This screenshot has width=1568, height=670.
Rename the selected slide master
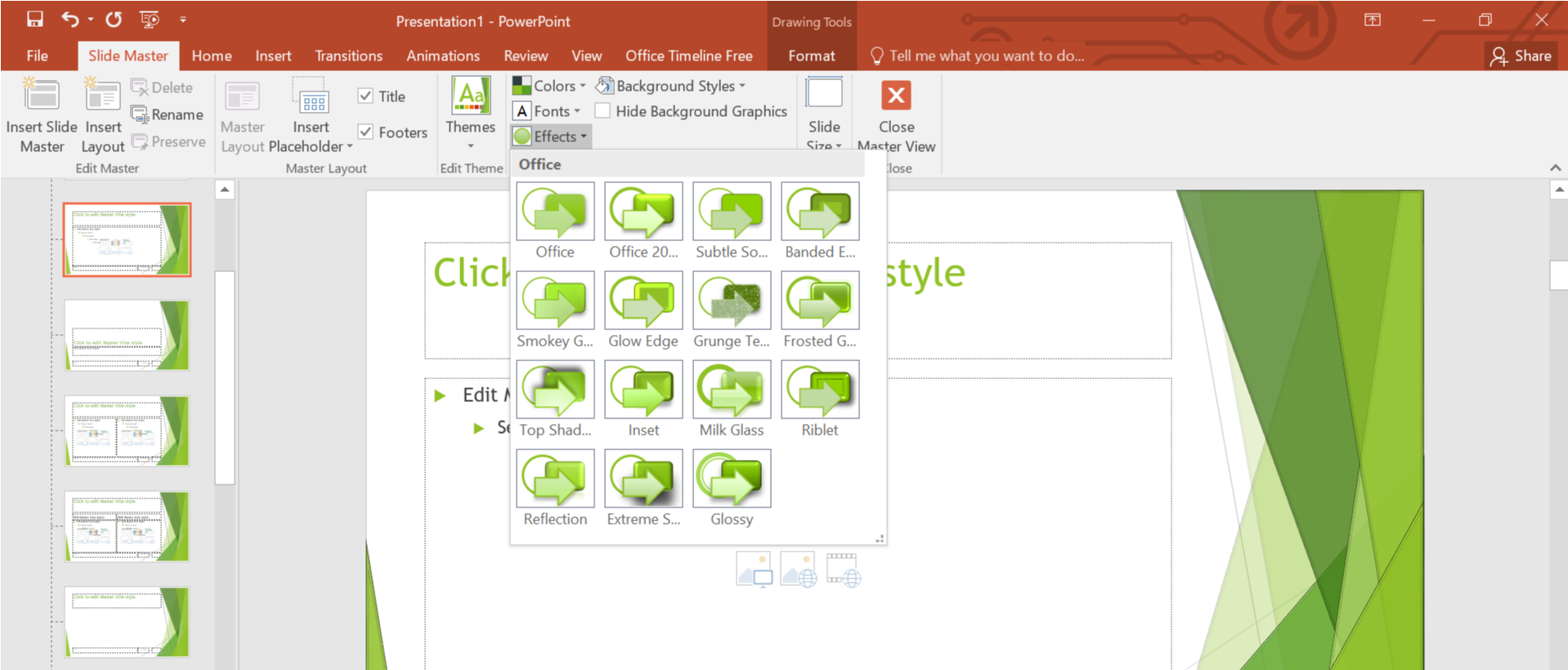167,114
